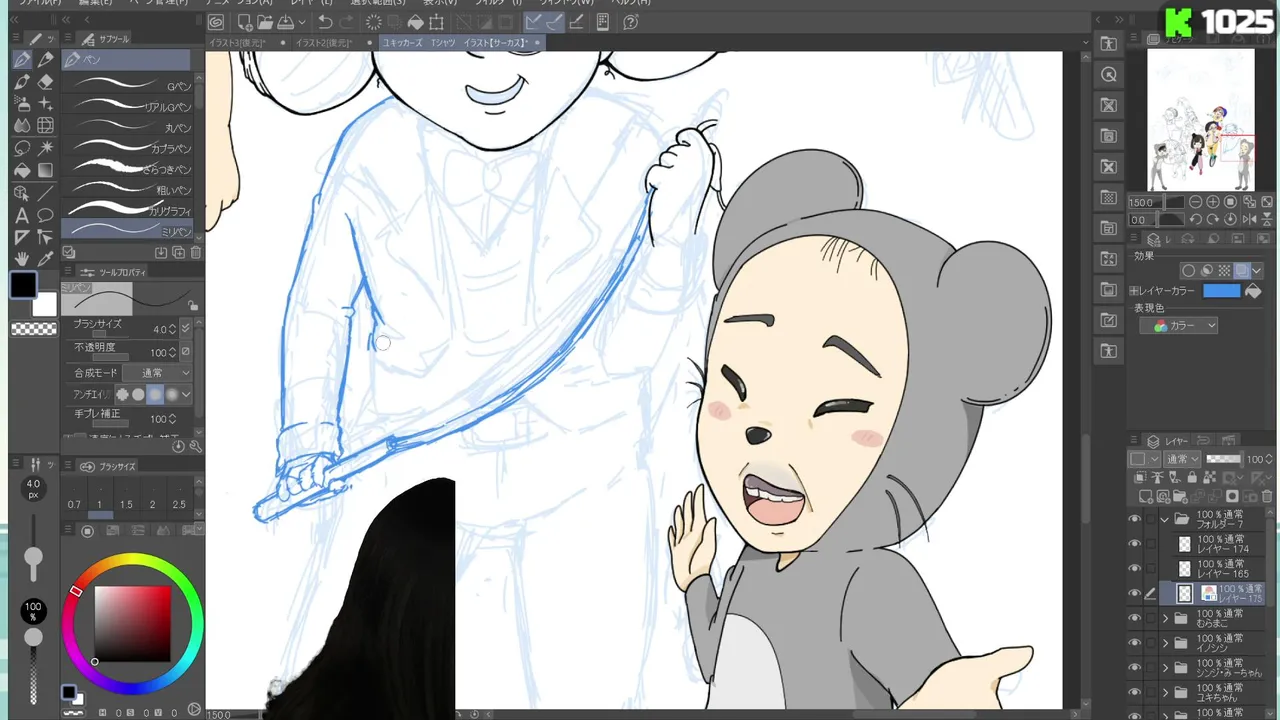The image size is (1280, 720).
Task: Select the Brush tool in toolbox
Action: tap(22, 82)
